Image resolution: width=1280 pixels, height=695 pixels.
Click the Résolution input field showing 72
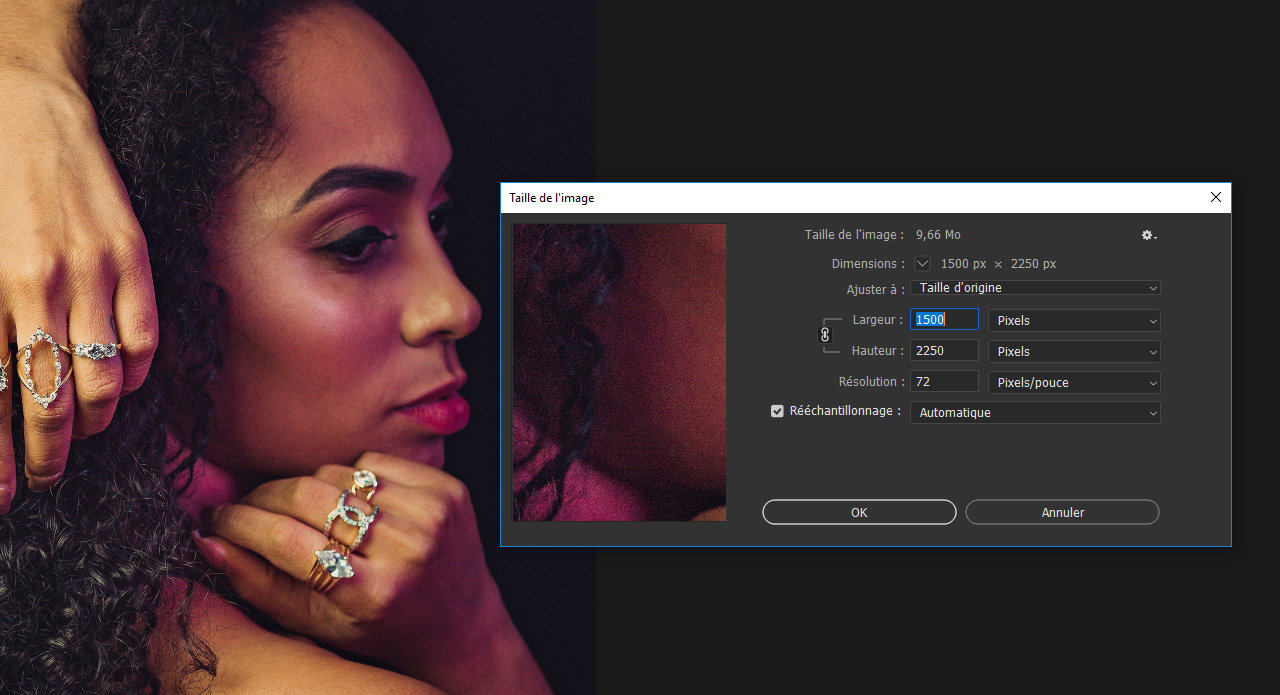[944, 382]
